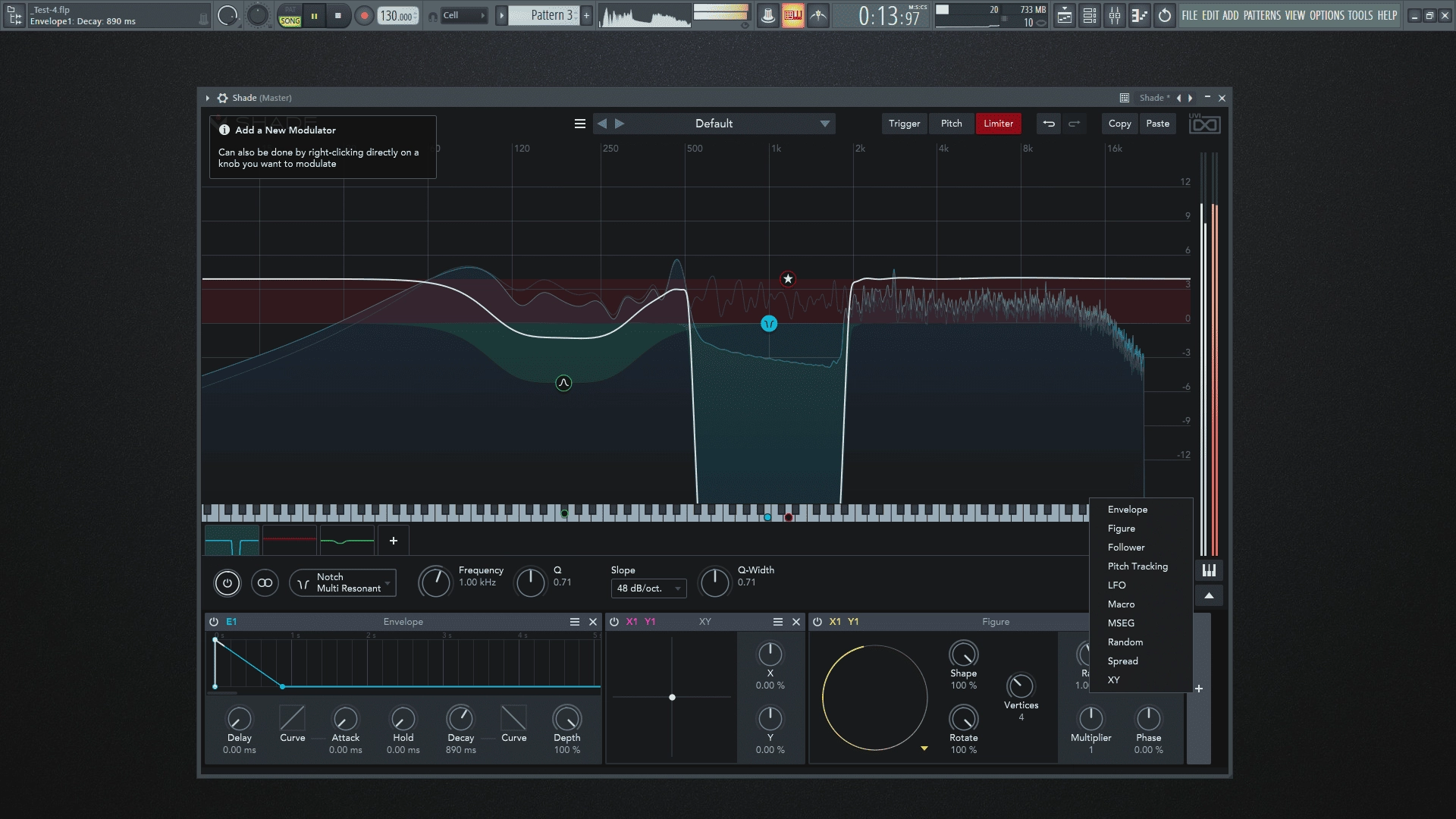Select the green peak filter node
Viewport: 1456px width, 819px height.
coord(563,383)
